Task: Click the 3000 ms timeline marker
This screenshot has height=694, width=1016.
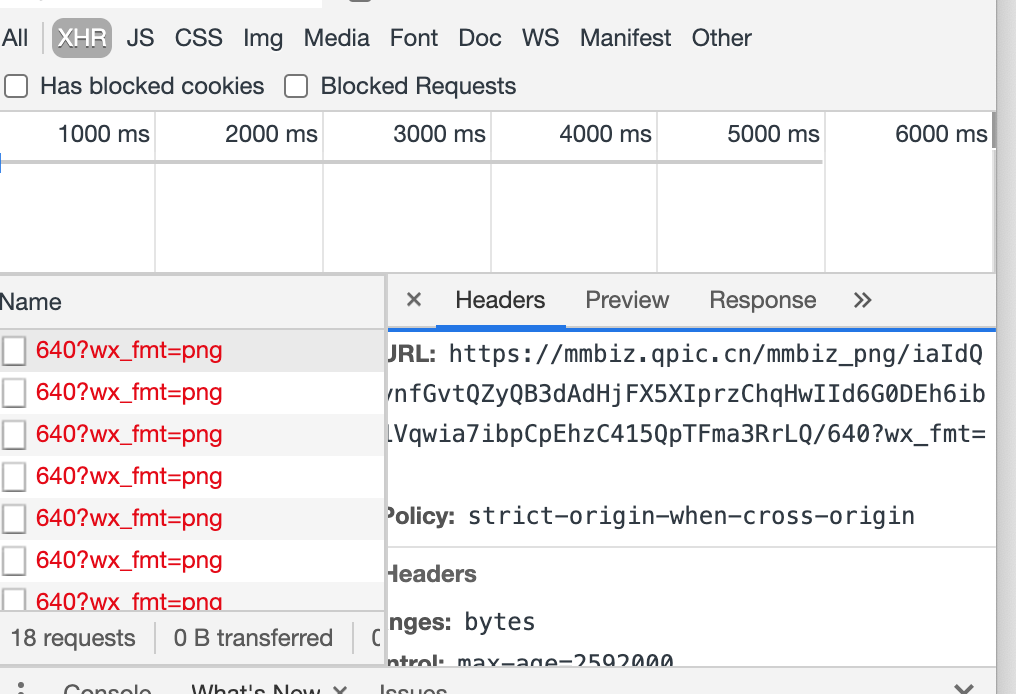Action: click(x=439, y=134)
